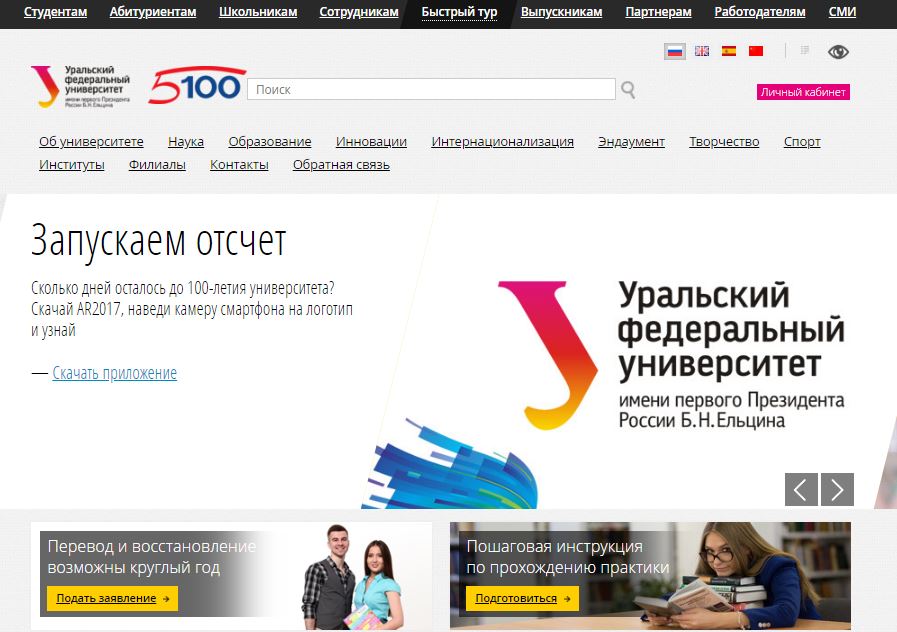897x632 pixels.
Task: Click the Подготовиться button
Action: 521,598
